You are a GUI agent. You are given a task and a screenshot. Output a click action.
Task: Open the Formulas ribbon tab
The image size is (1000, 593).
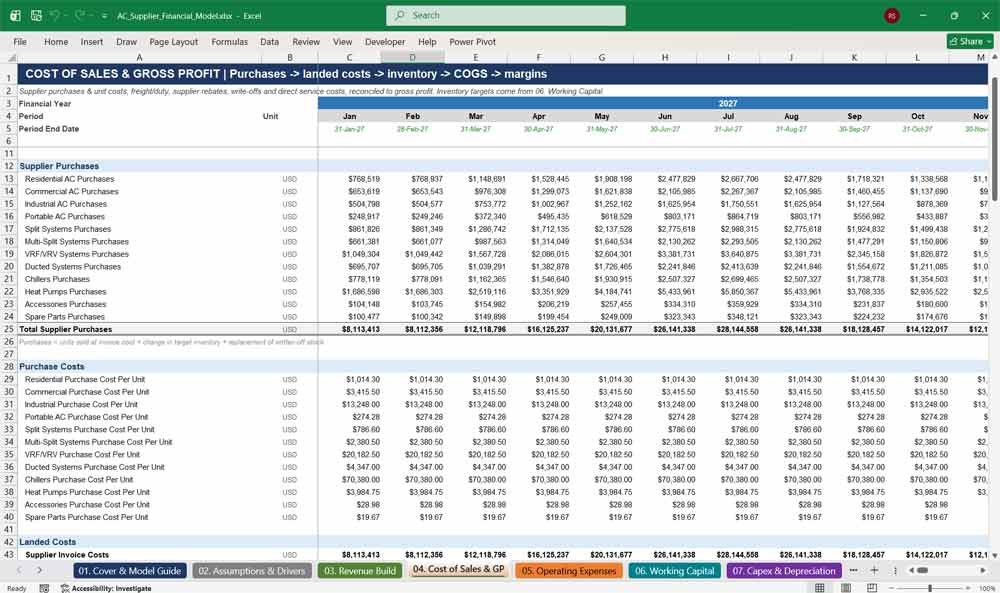230,41
